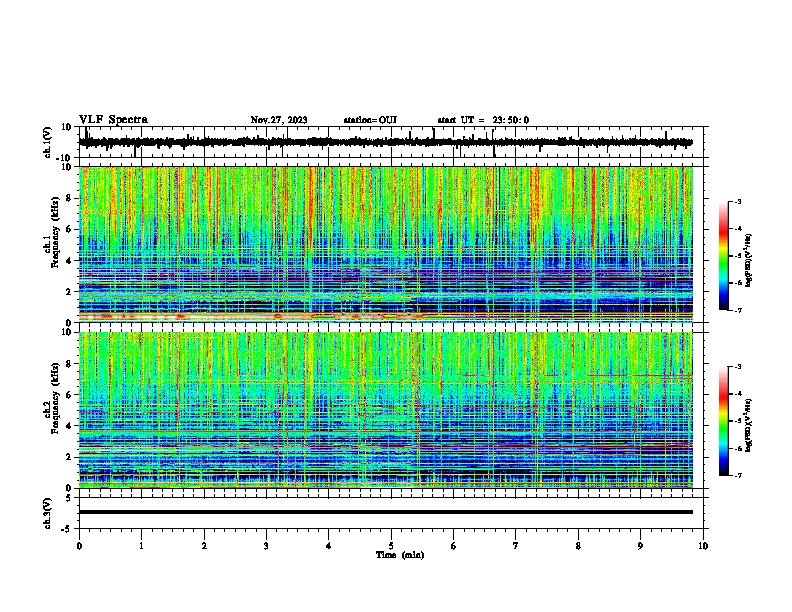Click time axis tick label "6"
The width and height of the screenshot is (792, 612).
point(454,546)
